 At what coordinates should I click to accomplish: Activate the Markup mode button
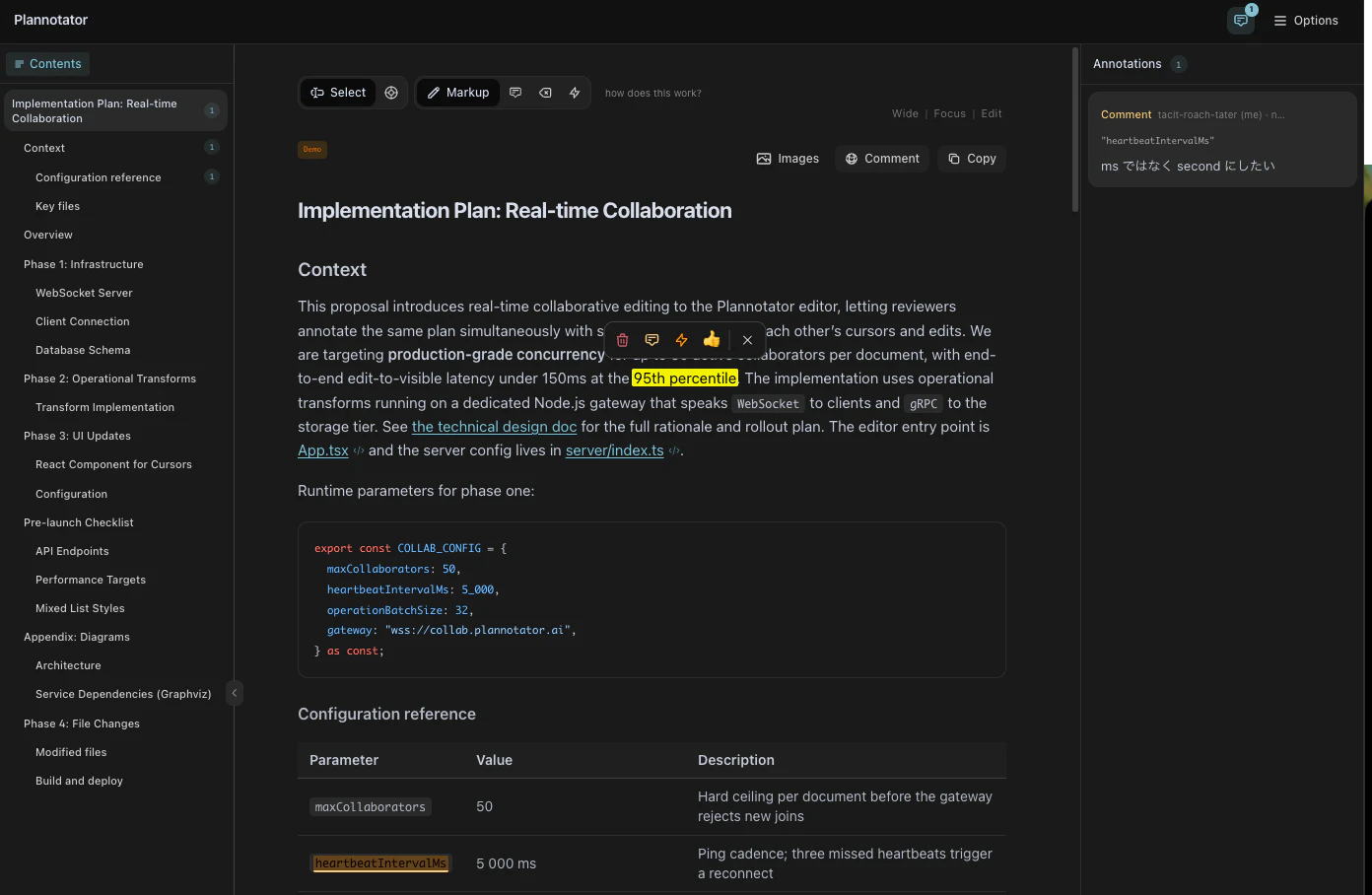pos(458,93)
